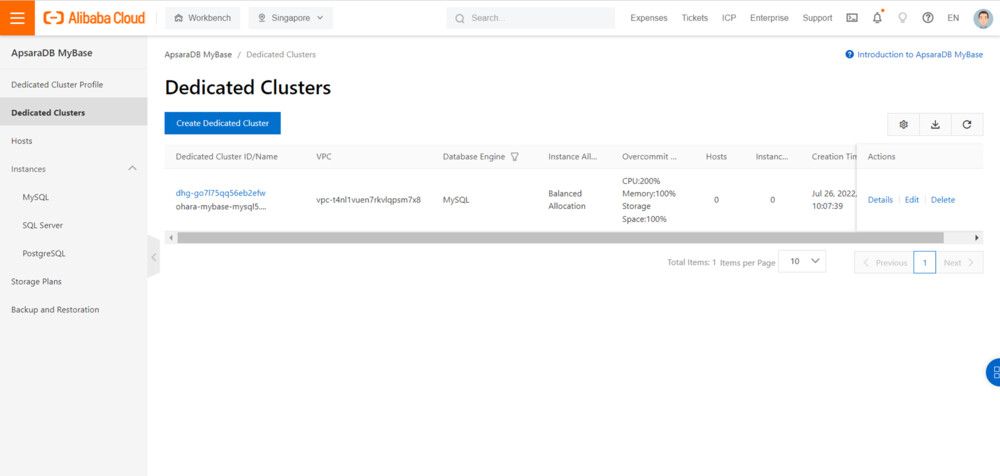Click ApsaraDB MyBase breadcrumb
1000x476 pixels.
(198, 55)
